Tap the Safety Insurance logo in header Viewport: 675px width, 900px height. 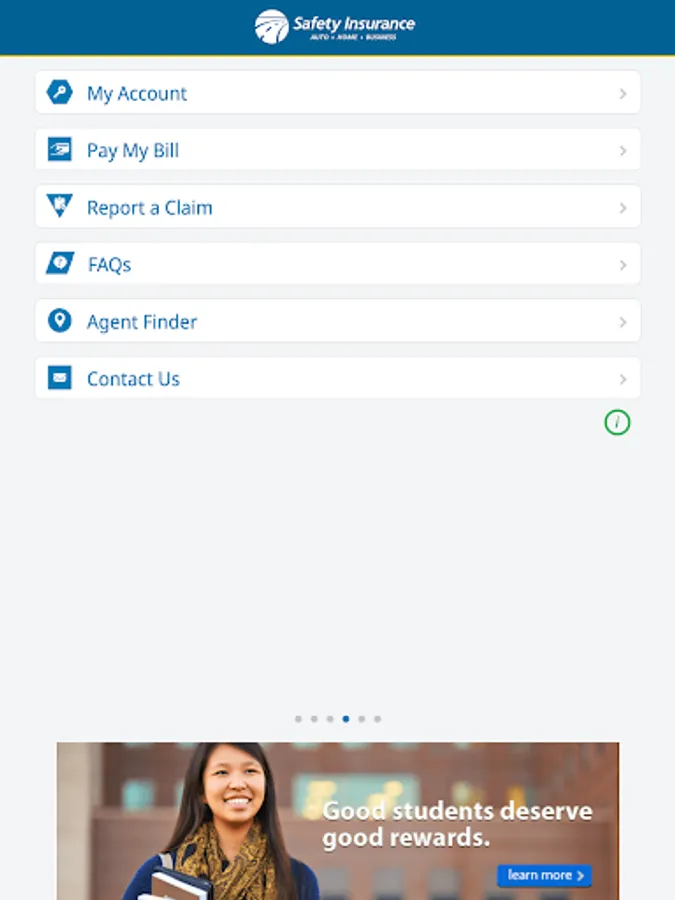(335, 26)
